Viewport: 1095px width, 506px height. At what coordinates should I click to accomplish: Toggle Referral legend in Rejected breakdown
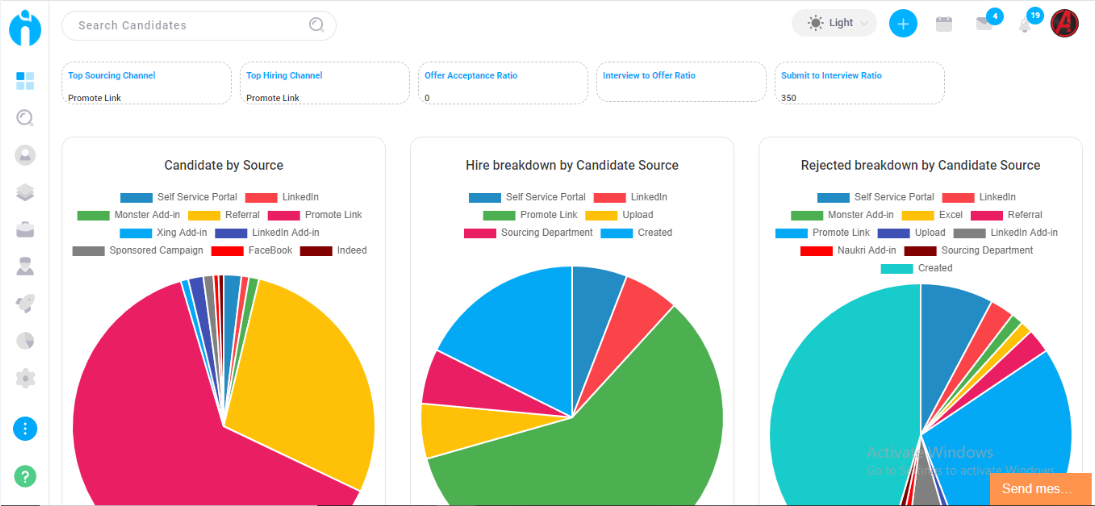coord(1008,215)
